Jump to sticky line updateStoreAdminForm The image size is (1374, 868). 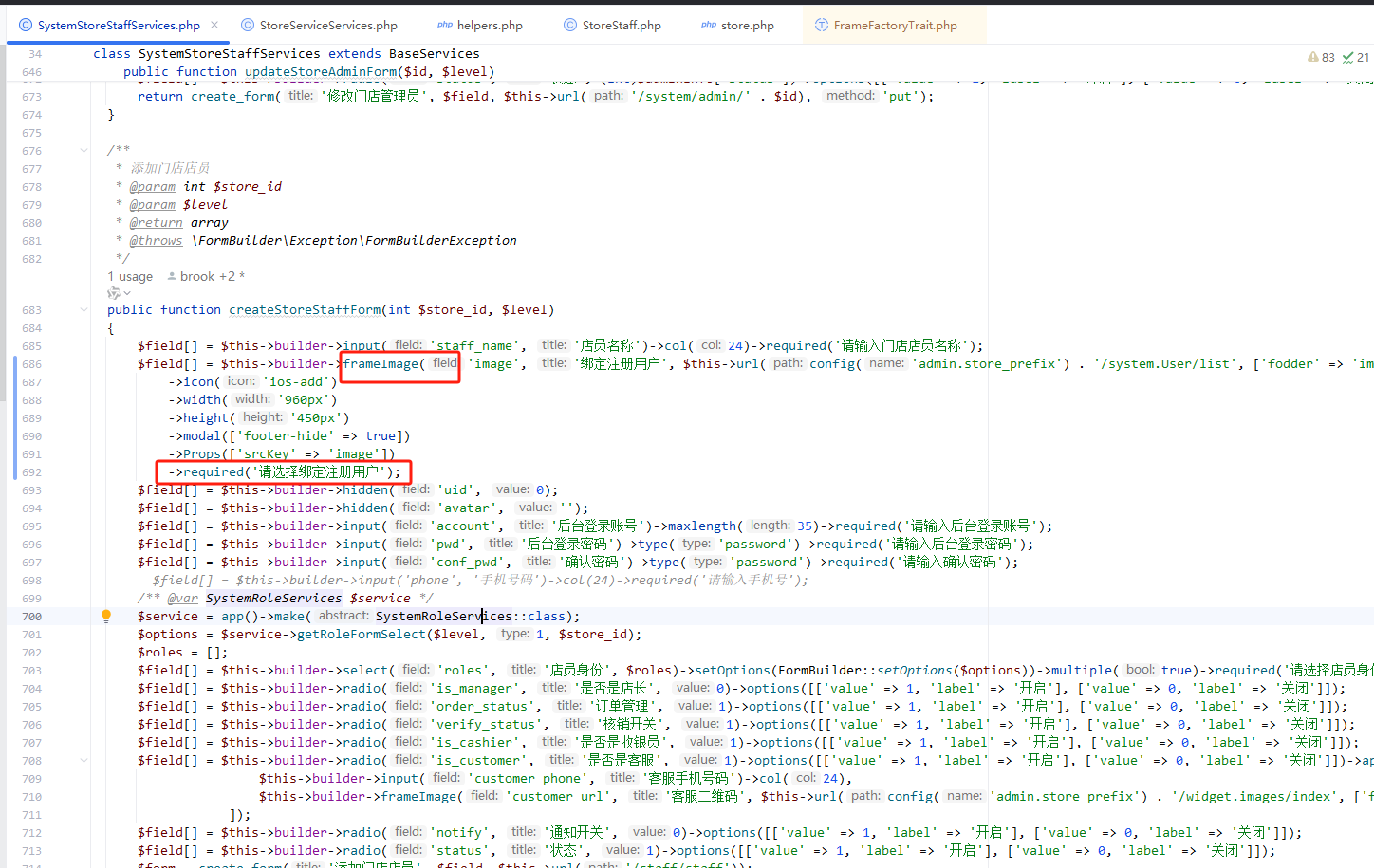pos(308,72)
